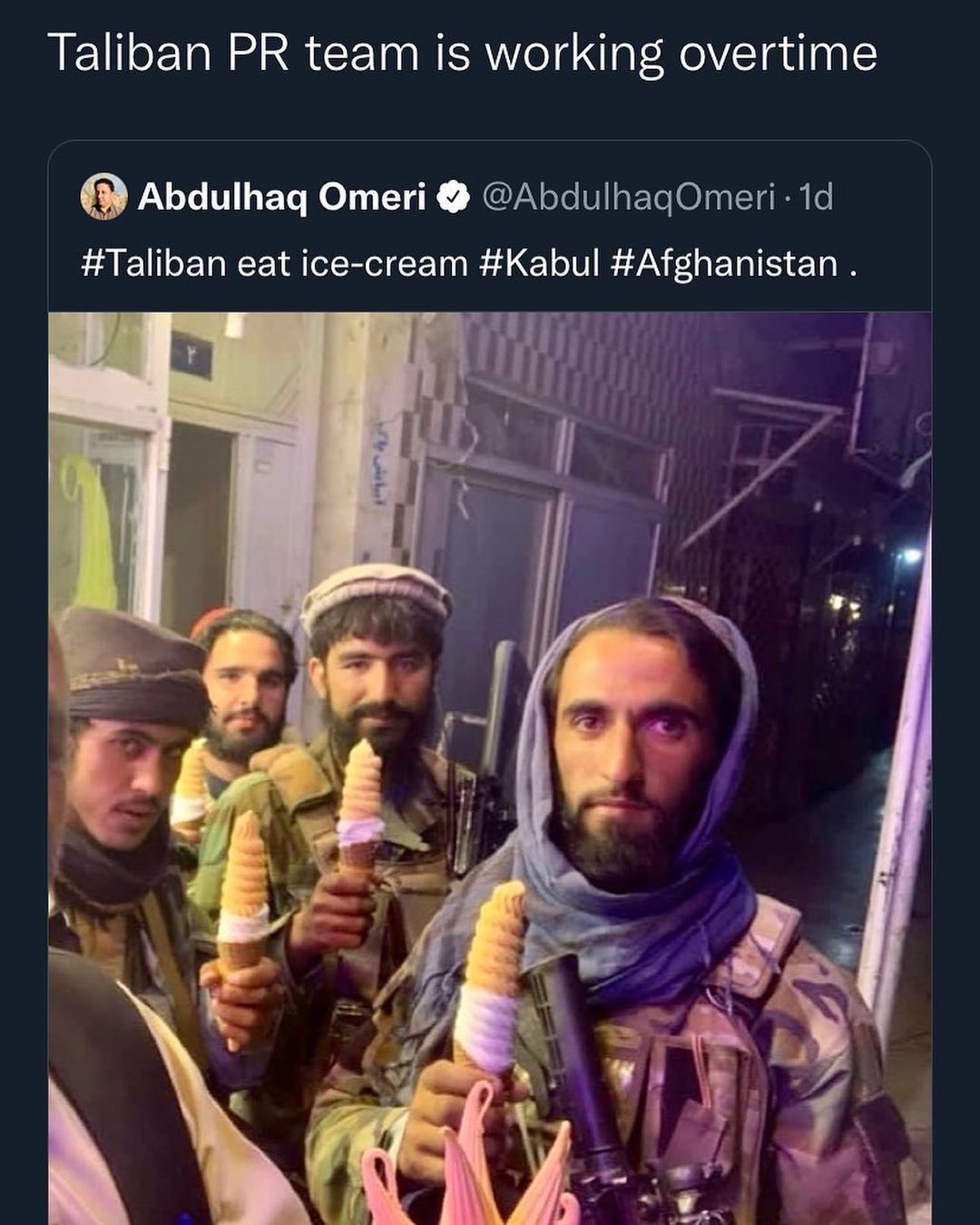
Task: Tap the pink cone holders at bottom
Action: [x=472, y=1171]
